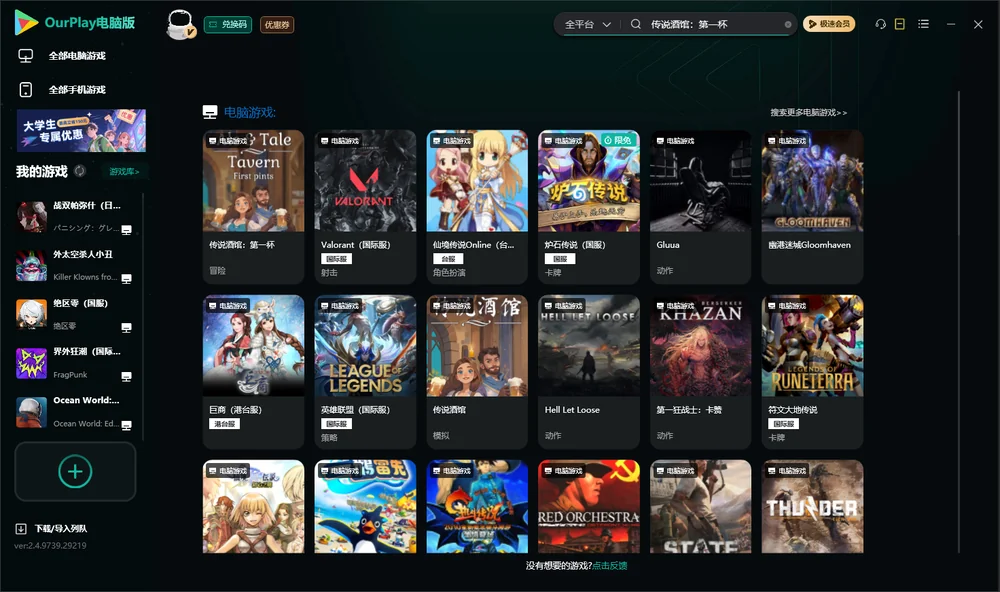Click 国际服 tag under 英雄联盟
Image resolution: width=1000 pixels, height=592 pixels.
(x=336, y=424)
